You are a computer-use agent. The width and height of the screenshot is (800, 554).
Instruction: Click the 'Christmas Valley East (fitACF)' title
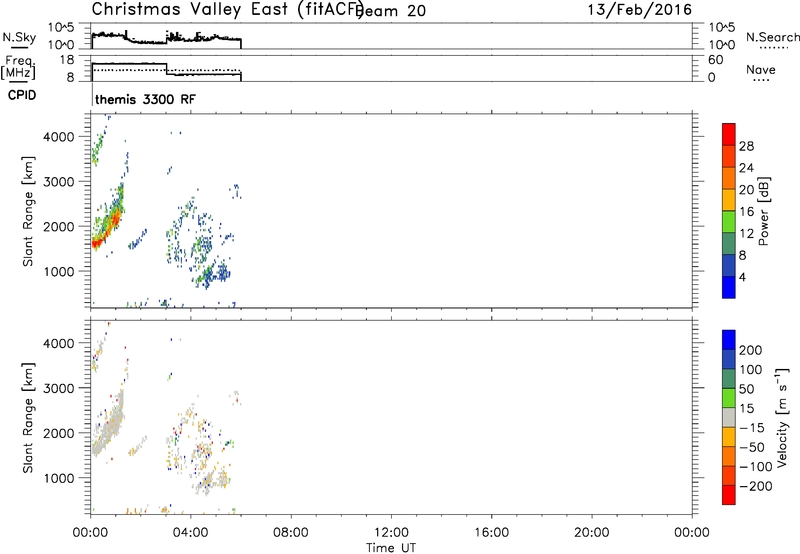[x=228, y=9]
